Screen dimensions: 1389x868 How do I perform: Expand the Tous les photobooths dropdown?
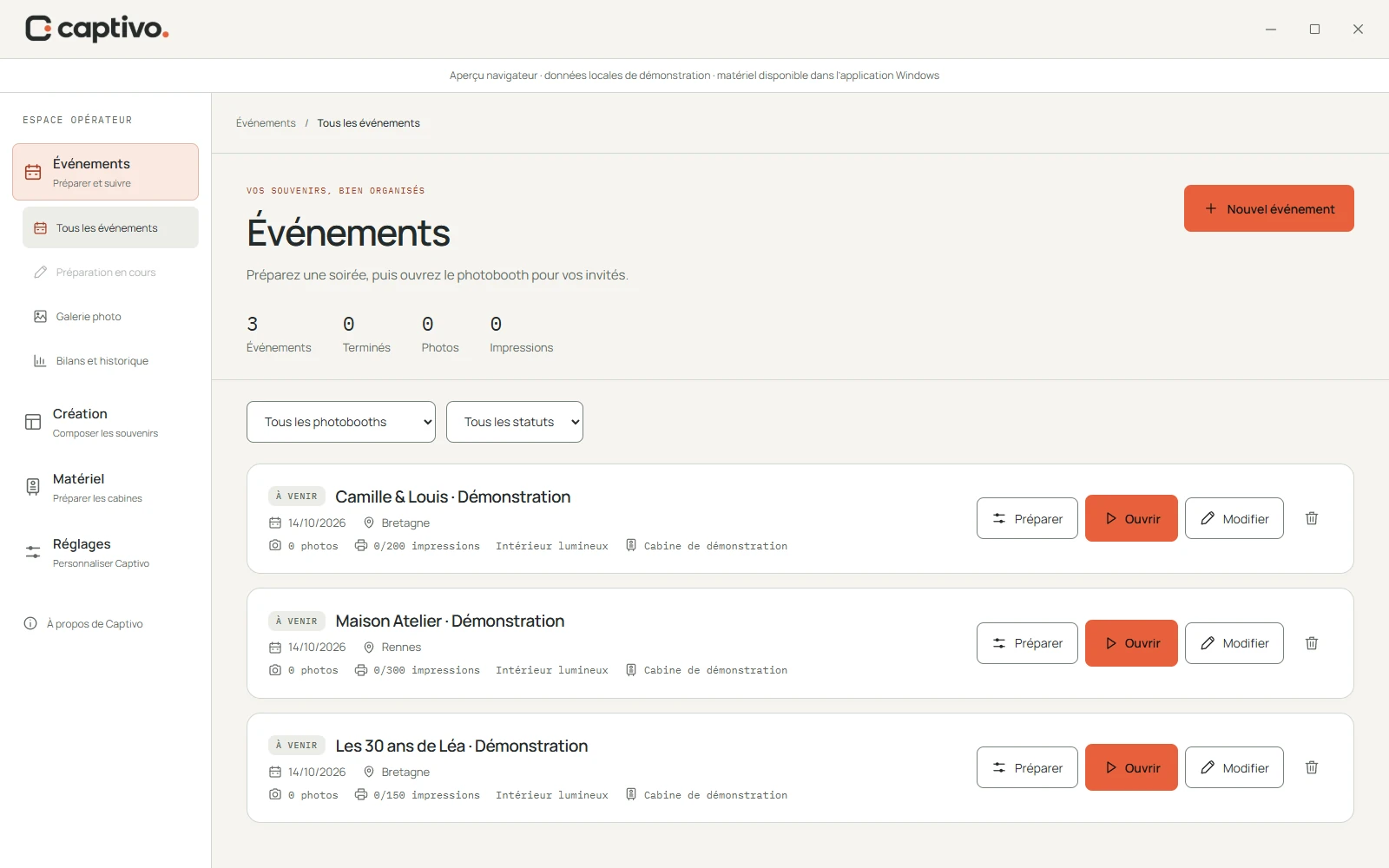pyautogui.click(x=341, y=422)
